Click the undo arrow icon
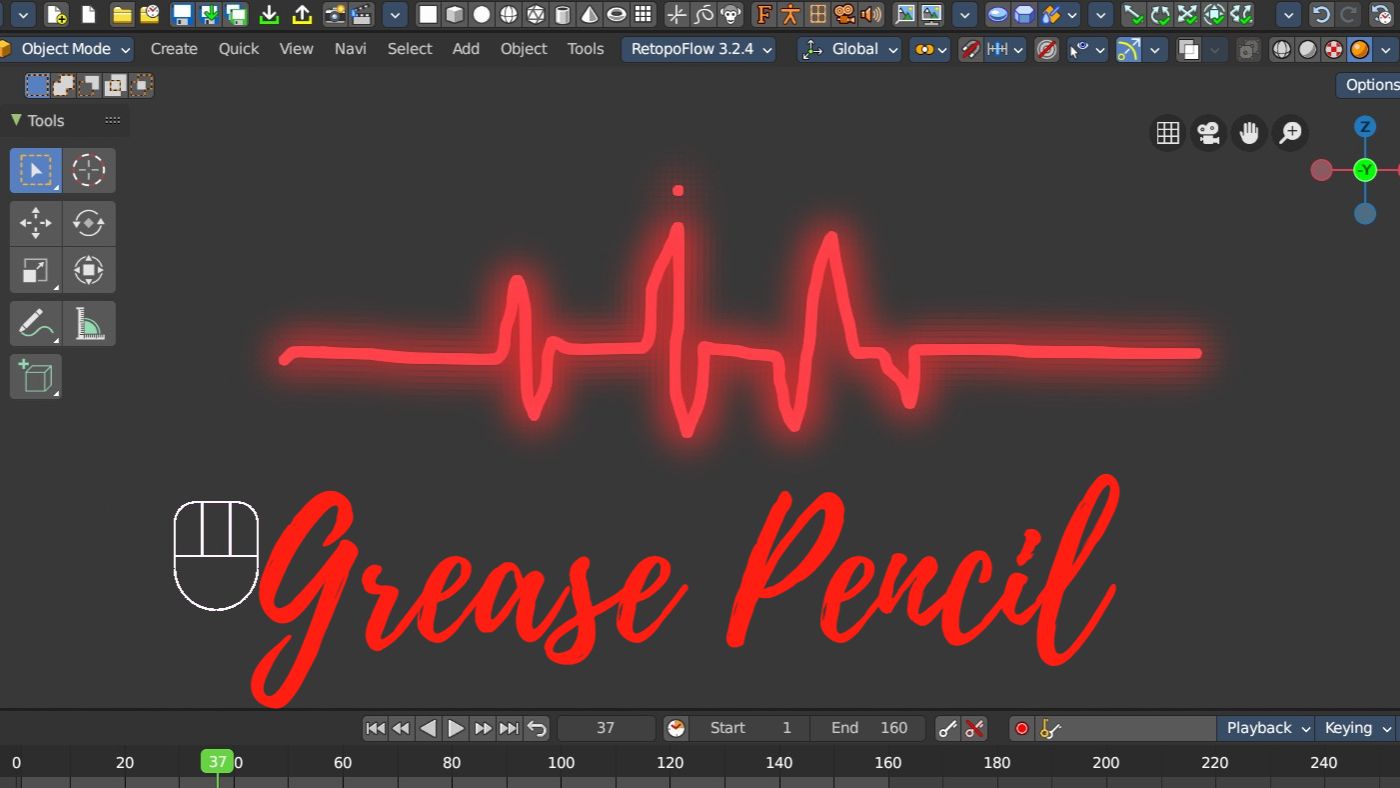The height and width of the screenshot is (788, 1400). pos(1322,15)
